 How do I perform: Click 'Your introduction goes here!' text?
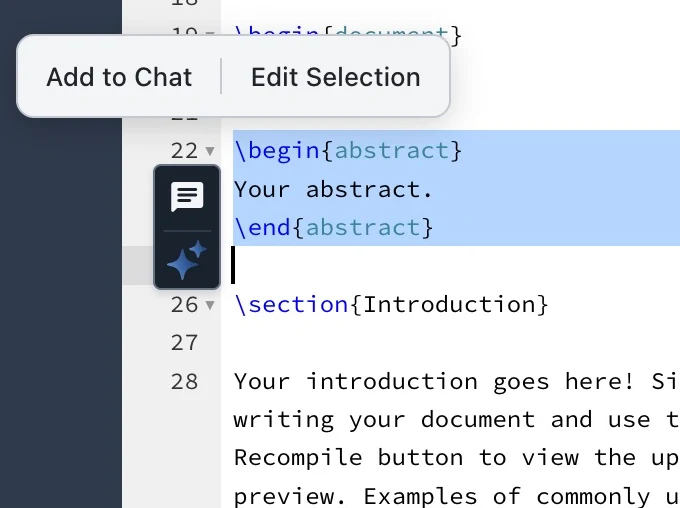(434, 382)
